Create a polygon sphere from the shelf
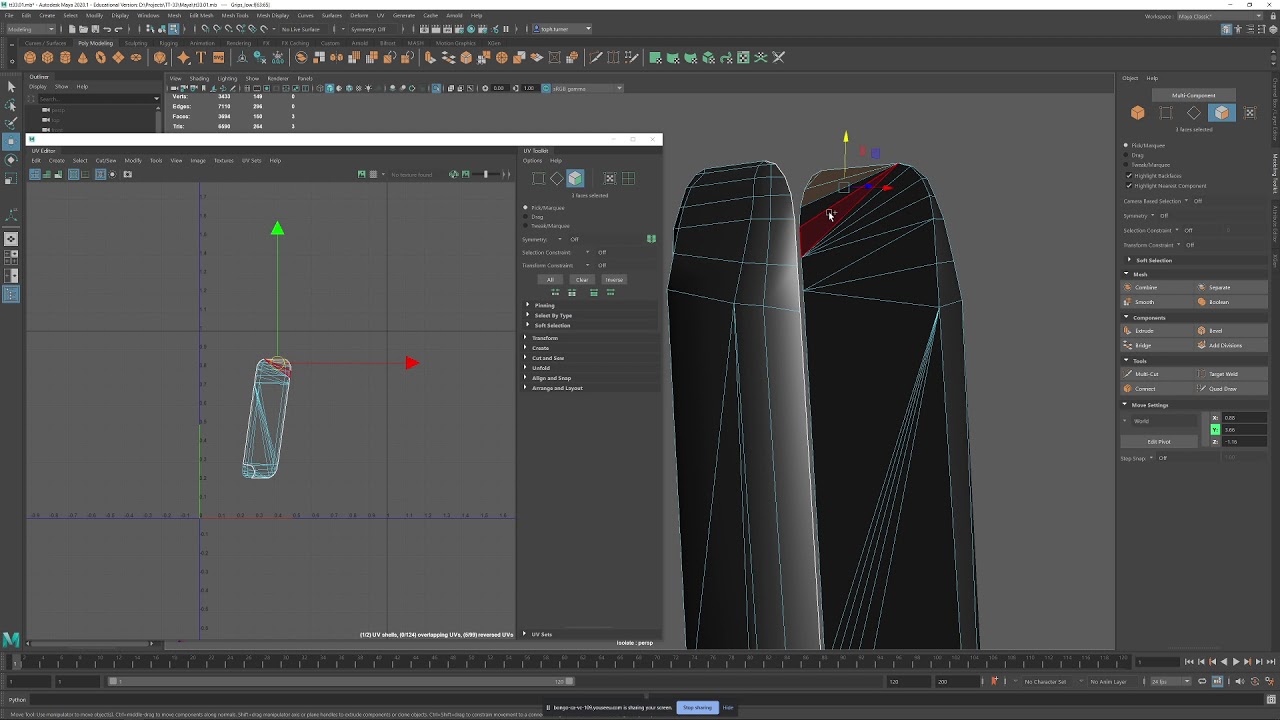This screenshot has width=1280, height=720. click(30, 57)
